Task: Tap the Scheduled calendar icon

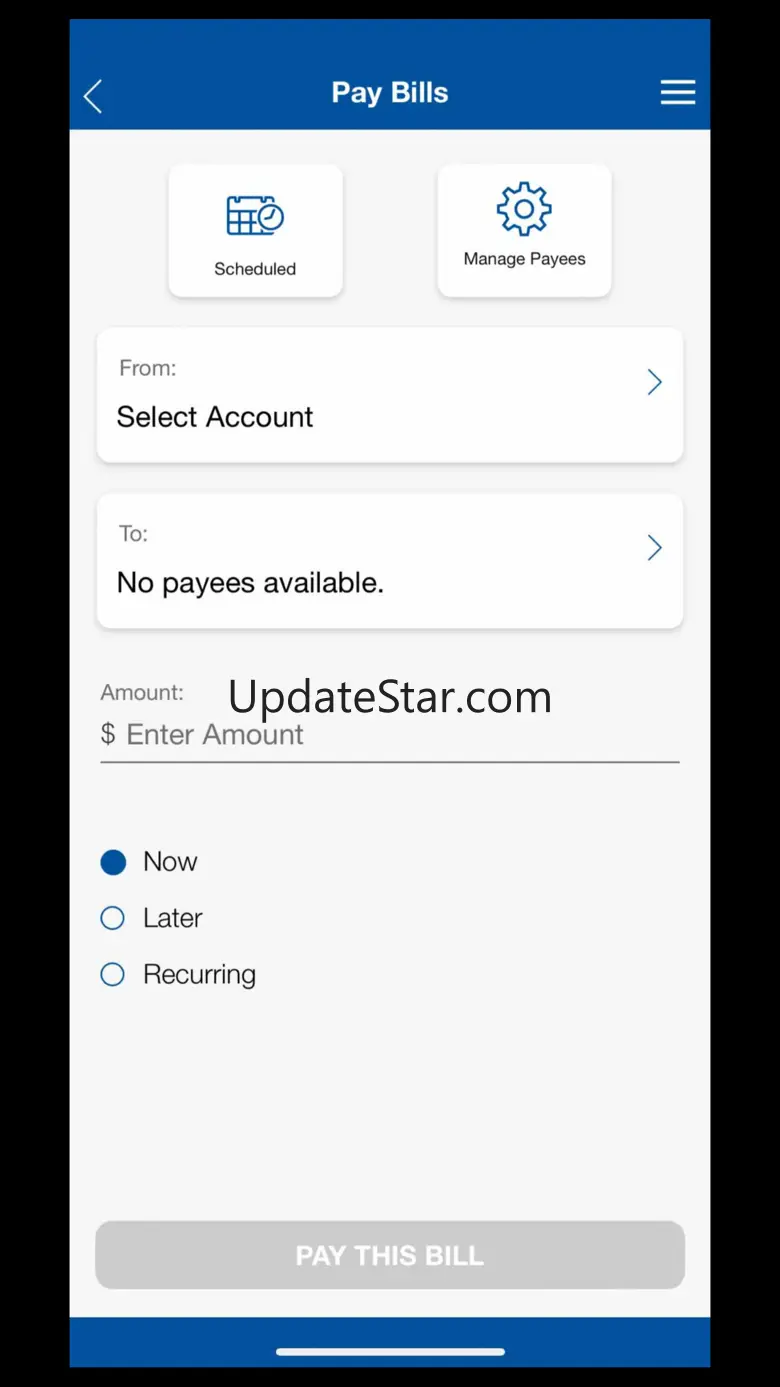Action: pos(255,215)
